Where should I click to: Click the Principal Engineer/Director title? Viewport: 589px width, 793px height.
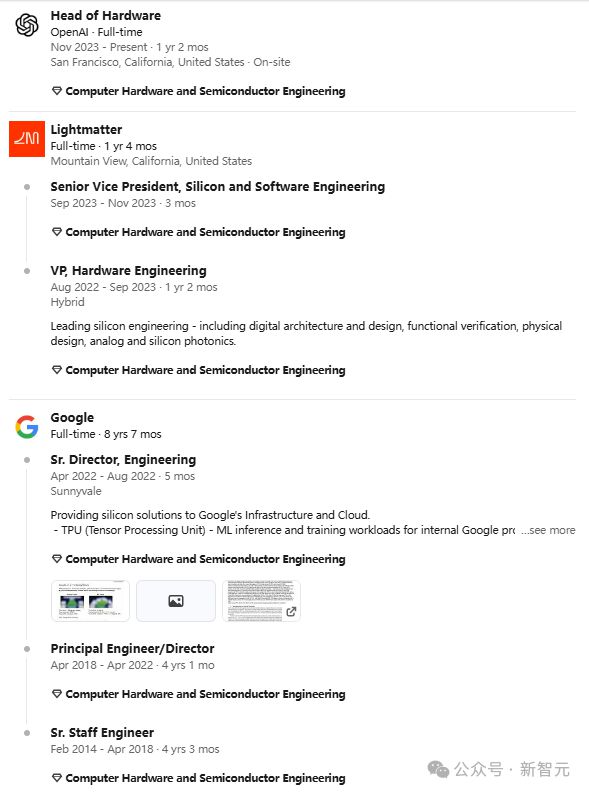(132, 648)
